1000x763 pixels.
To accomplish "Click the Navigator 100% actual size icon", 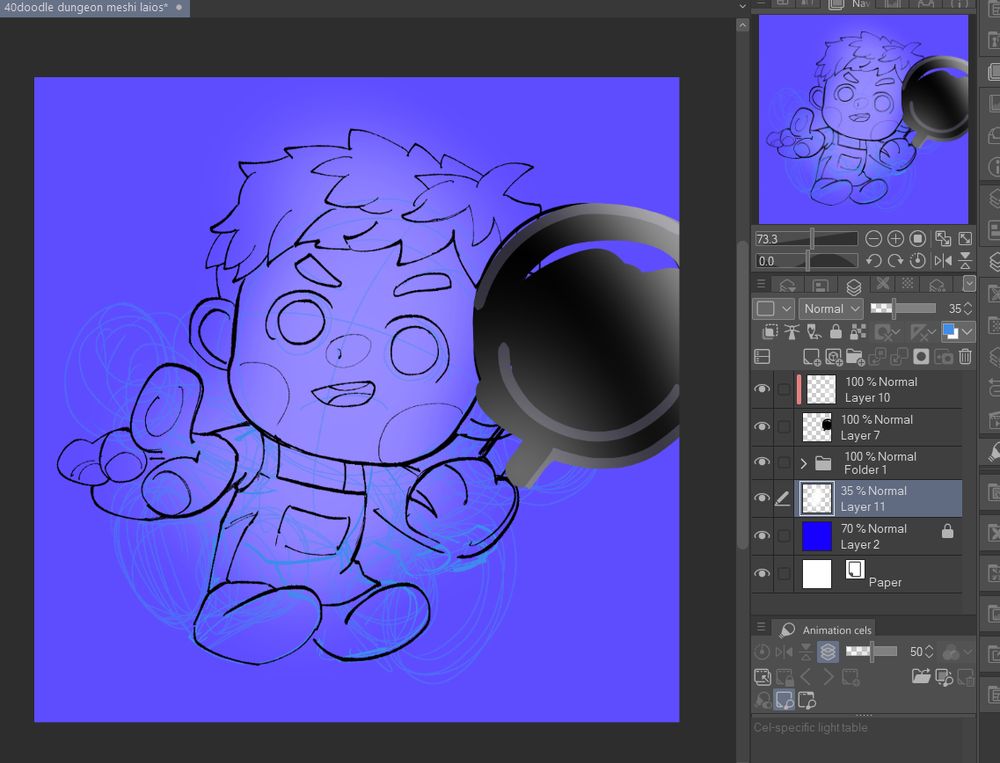I will pyautogui.click(x=918, y=239).
